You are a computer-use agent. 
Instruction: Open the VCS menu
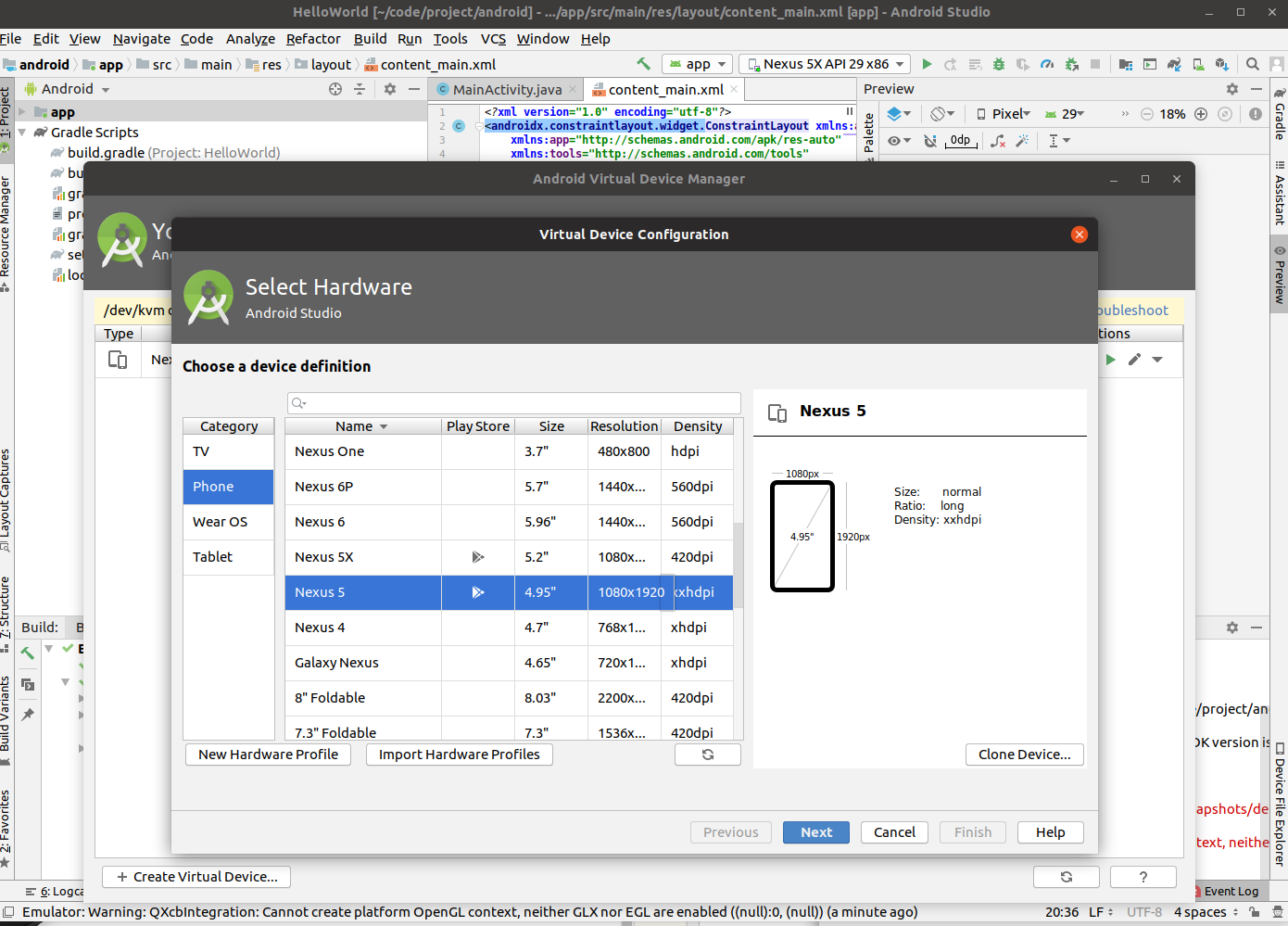click(x=493, y=39)
